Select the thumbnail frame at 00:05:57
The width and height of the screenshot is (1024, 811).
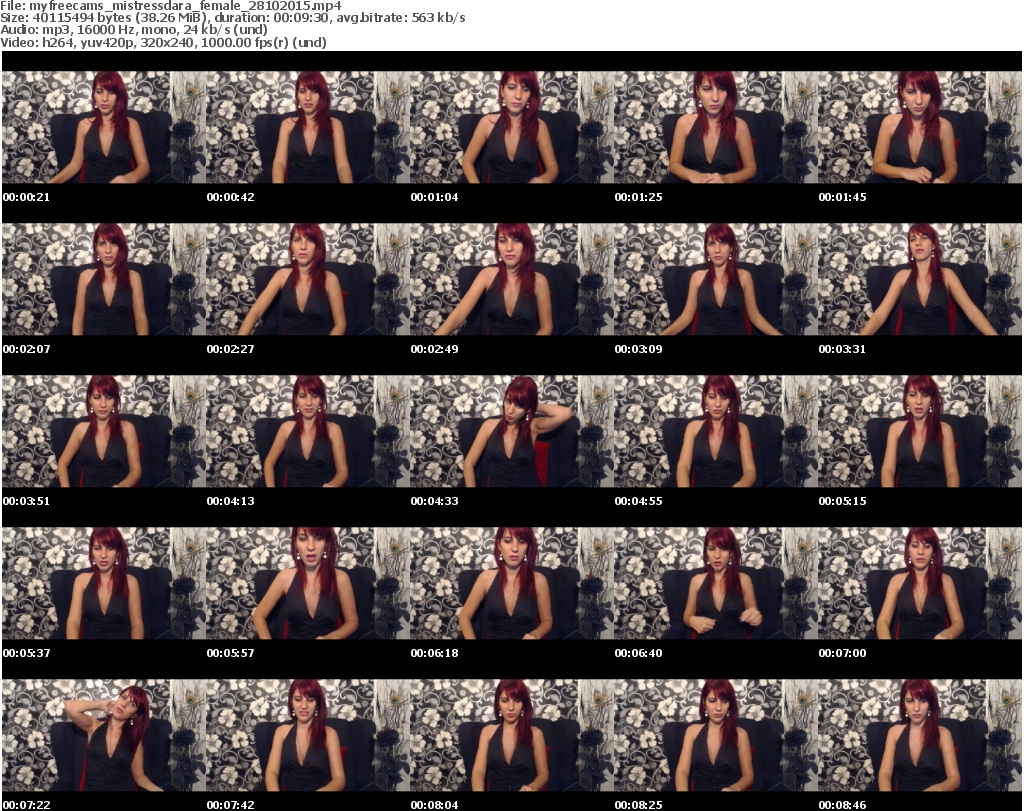pyautogui.click(x=308, y=583)
